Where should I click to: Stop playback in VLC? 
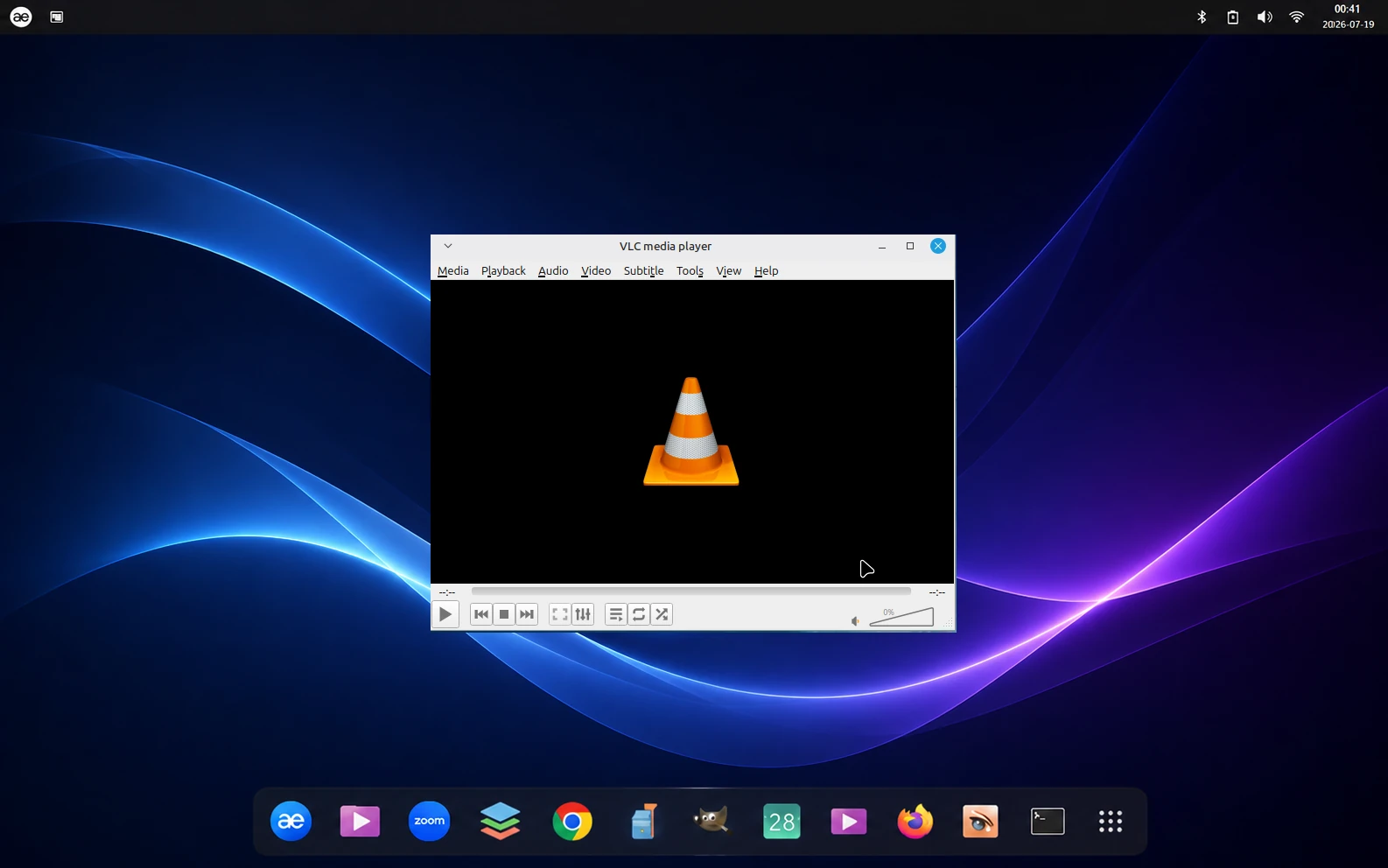click(x=504, y=614)
